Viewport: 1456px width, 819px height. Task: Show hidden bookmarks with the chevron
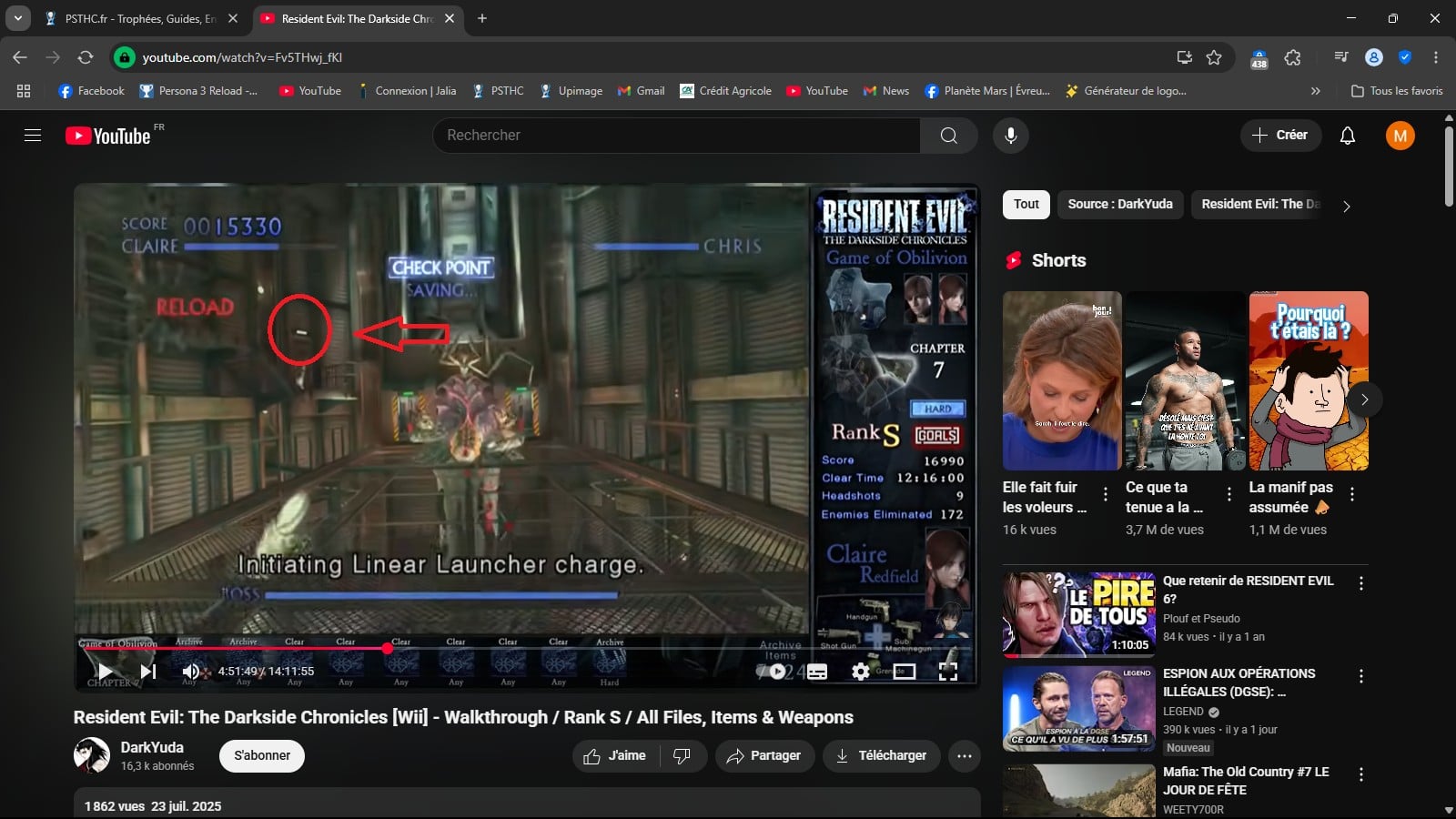point(1315,91)
